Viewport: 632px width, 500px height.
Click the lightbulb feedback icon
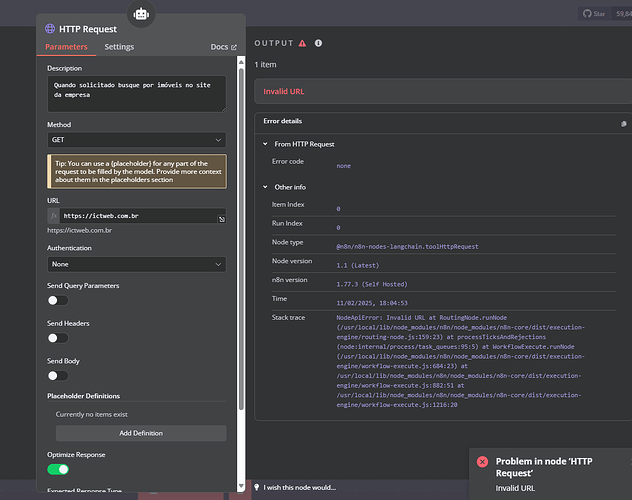coord(257,488)
